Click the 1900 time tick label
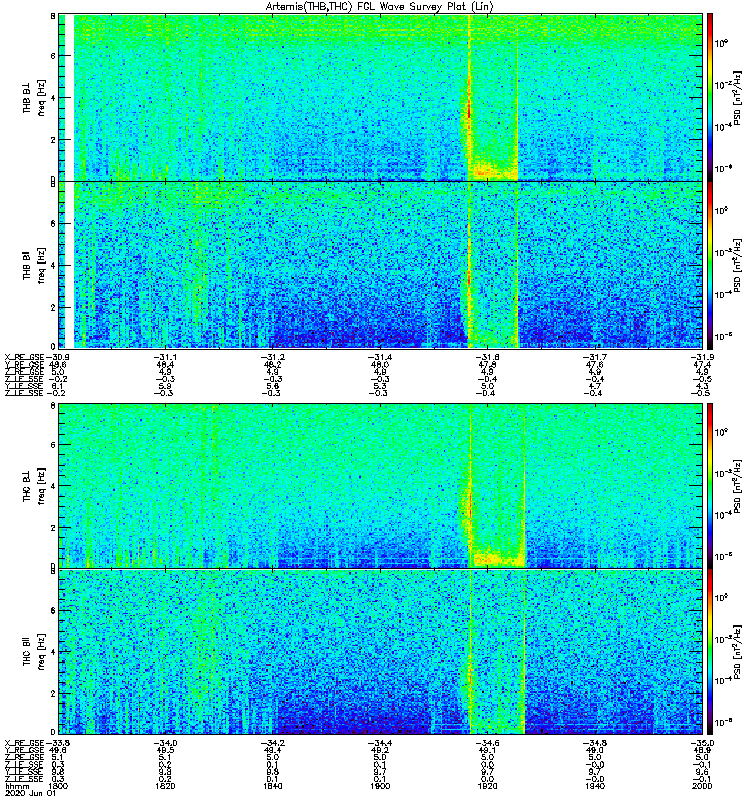This screenshot has height=800, width=750. point(380,786)
